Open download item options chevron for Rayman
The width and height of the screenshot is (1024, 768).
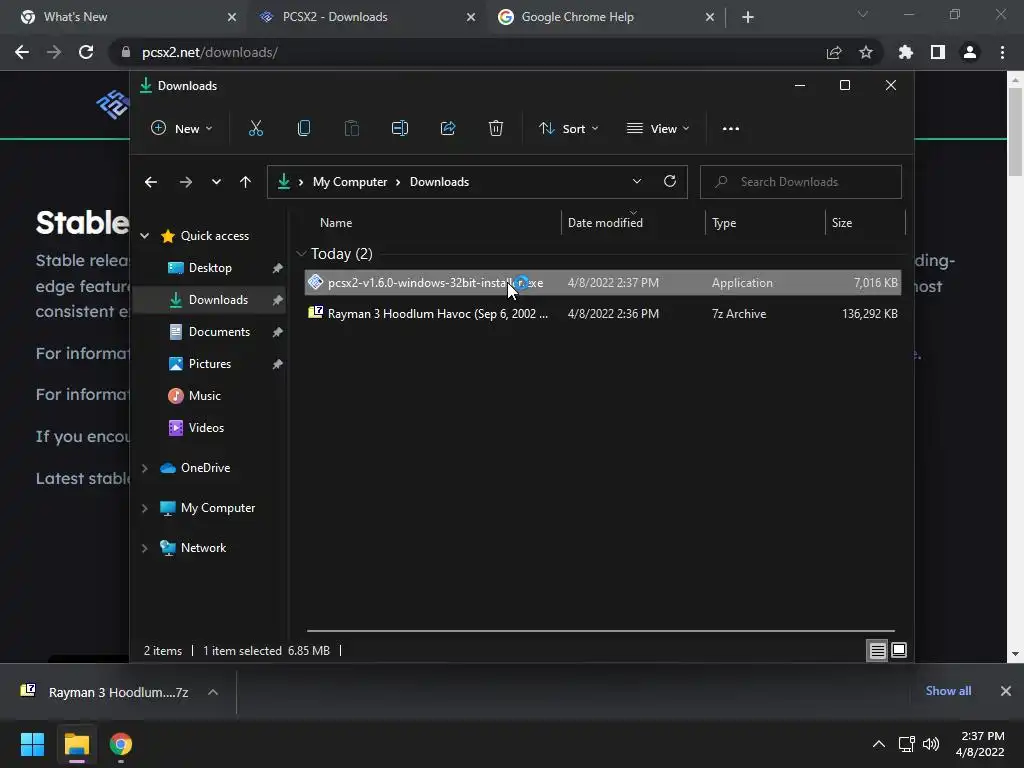[213, 692]
